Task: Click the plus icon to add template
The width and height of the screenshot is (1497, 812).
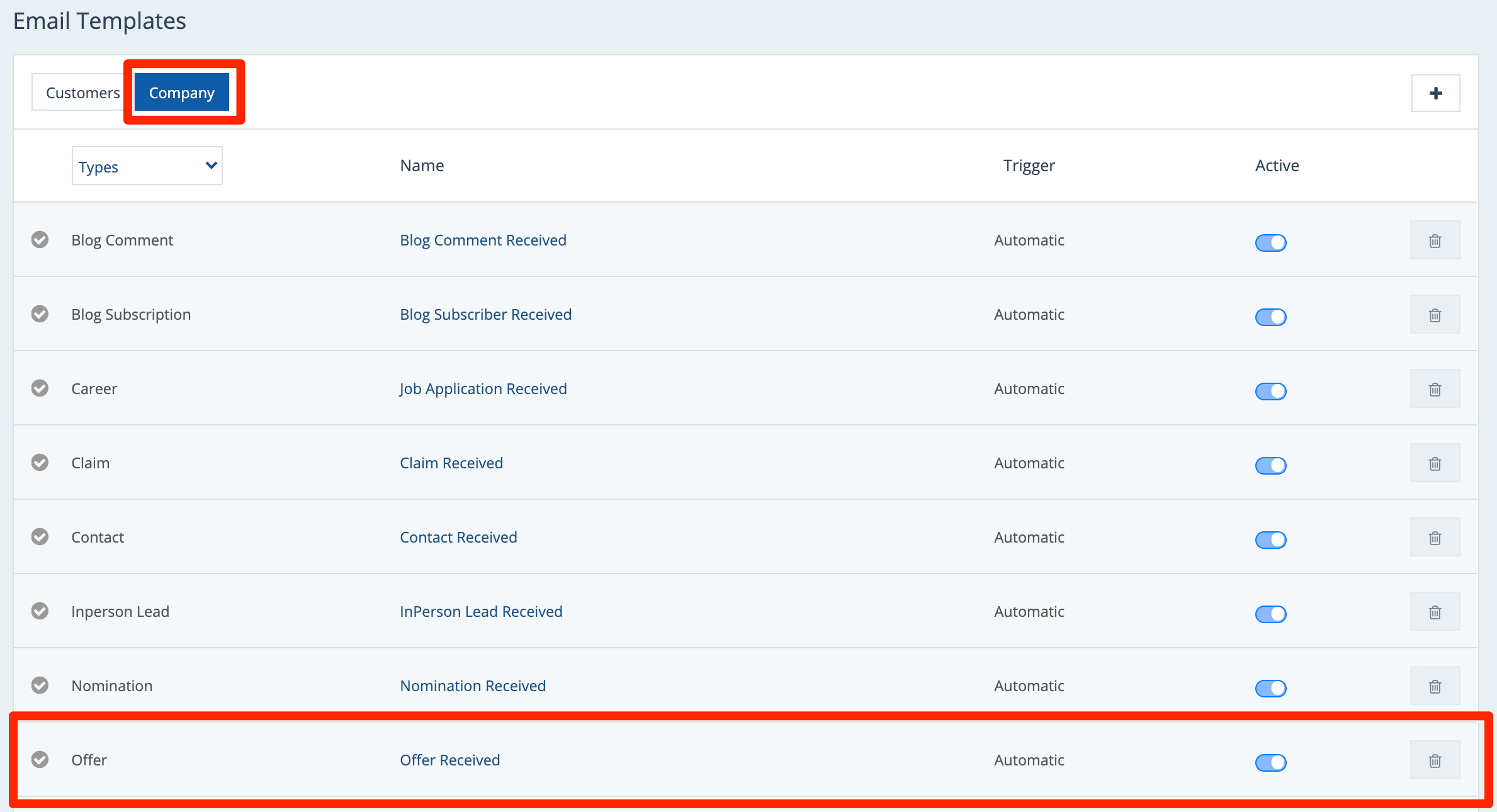Action: pyautogui.click(x=1435, y=93)
